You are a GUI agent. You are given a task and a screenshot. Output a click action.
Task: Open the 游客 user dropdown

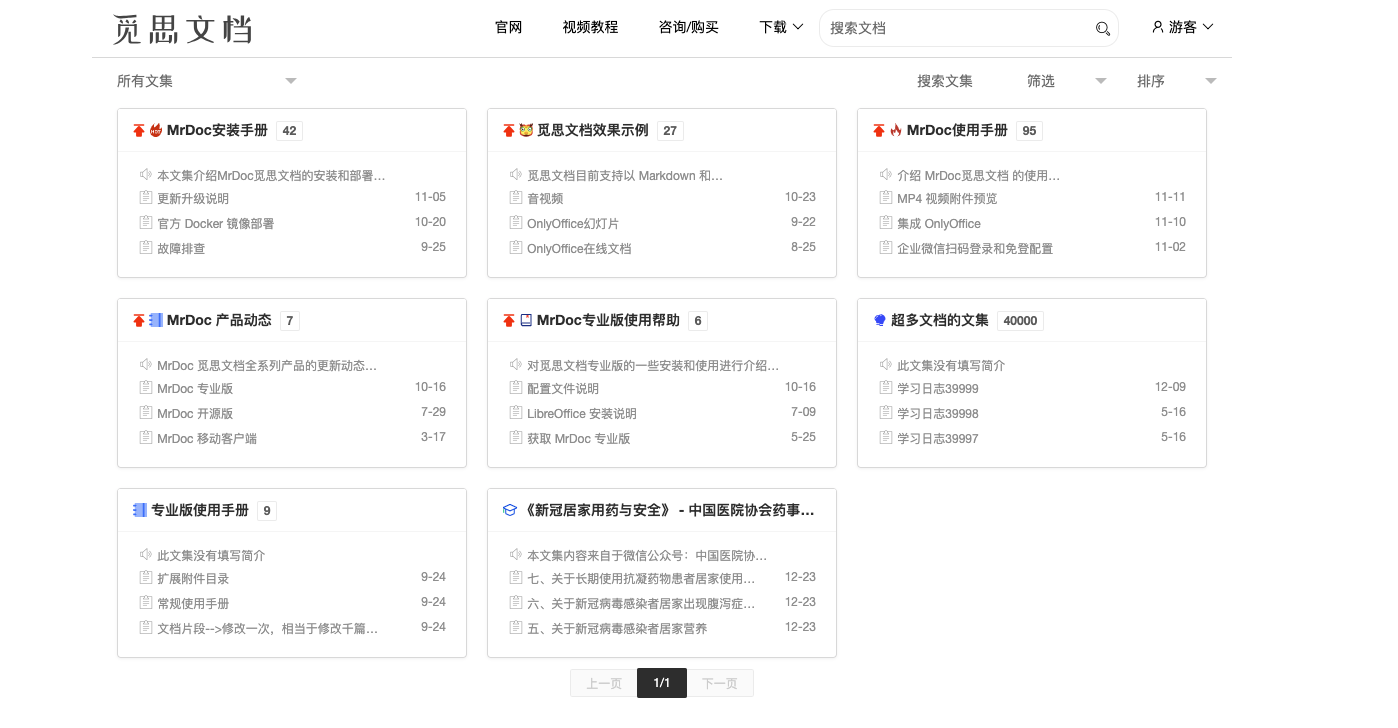pyautogui.click(x=1183, y=27)
